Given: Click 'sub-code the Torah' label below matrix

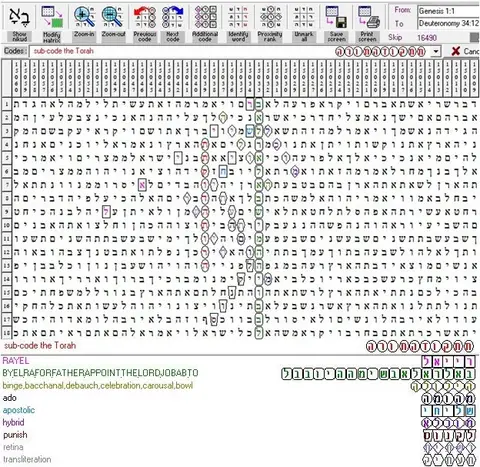Looking at the screenshot, I should click(40, 346).
